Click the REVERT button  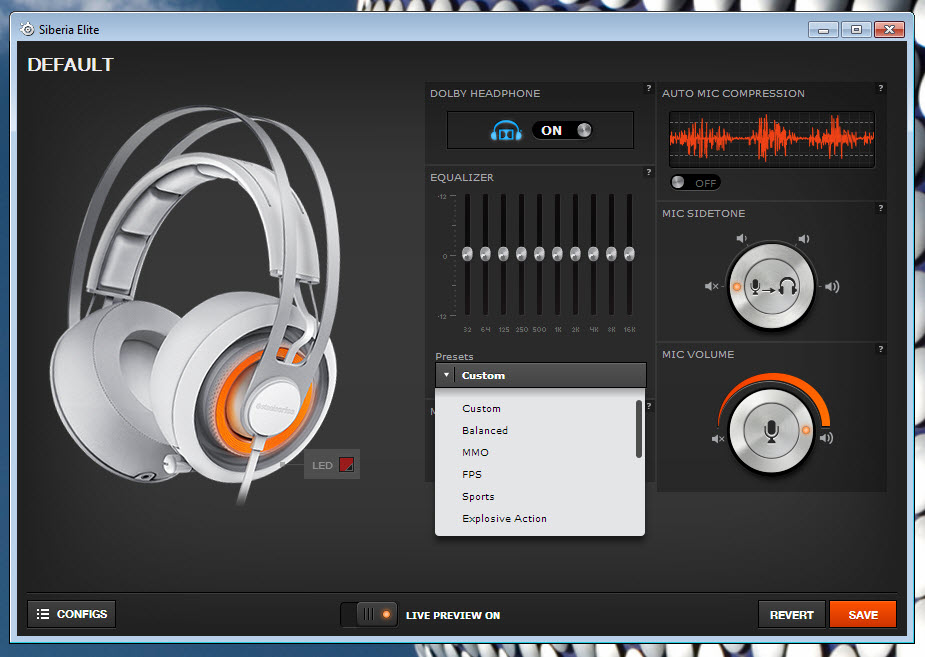click(x=792, y=615)
